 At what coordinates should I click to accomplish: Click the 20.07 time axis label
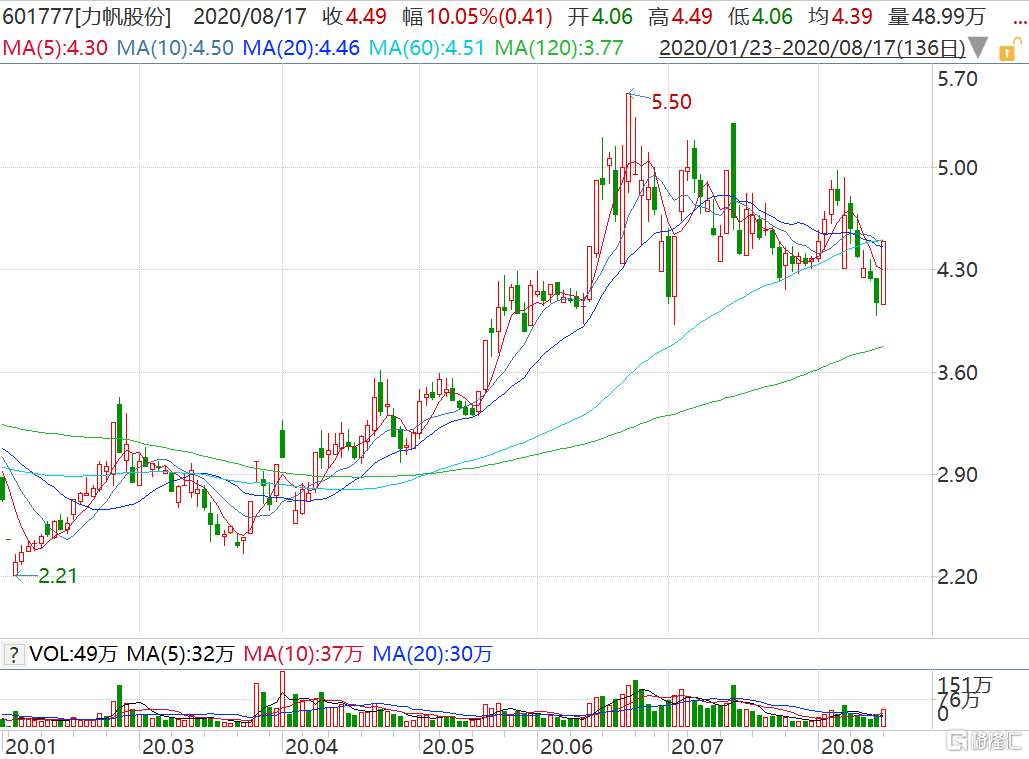[697, 747]
